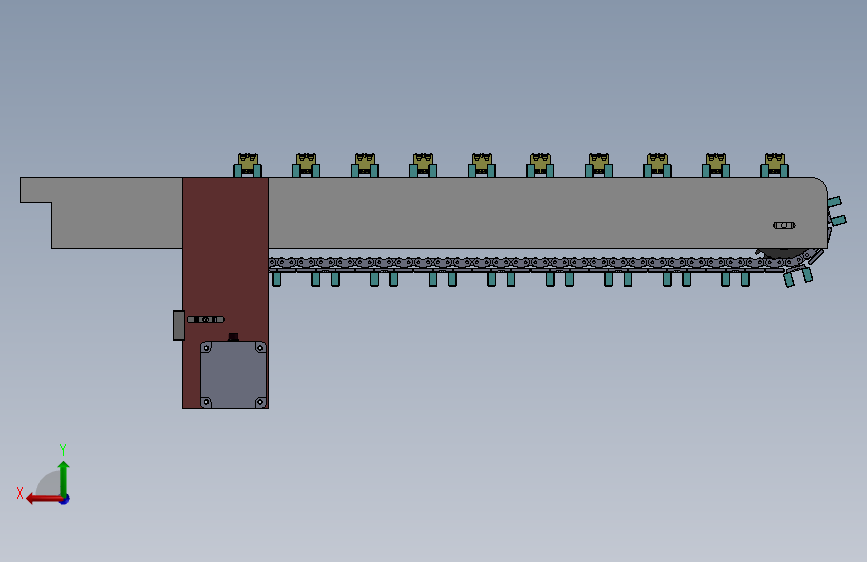Select the gray block left of red plate
Image resolution: width=867 pixels, height=562 pixels.
[179, 325]
